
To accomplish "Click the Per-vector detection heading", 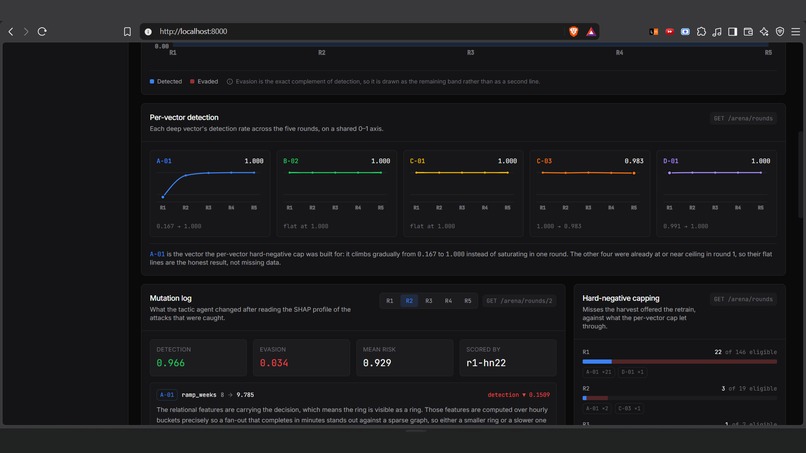I will tap(184, 117).
